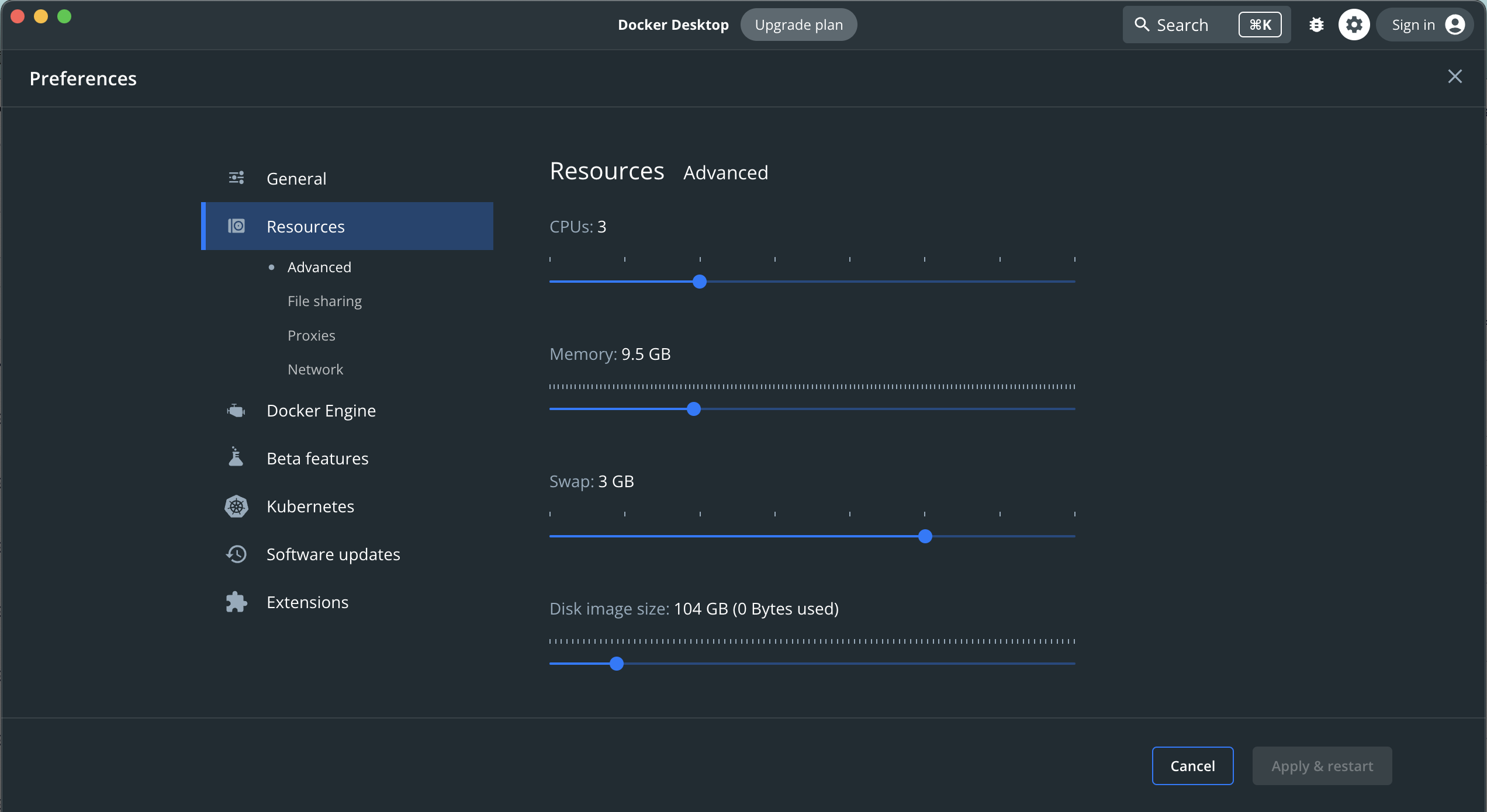This screenshot has width=1487, height=812.
Task: Click Apply & restart button
Action: [1322, 765]
